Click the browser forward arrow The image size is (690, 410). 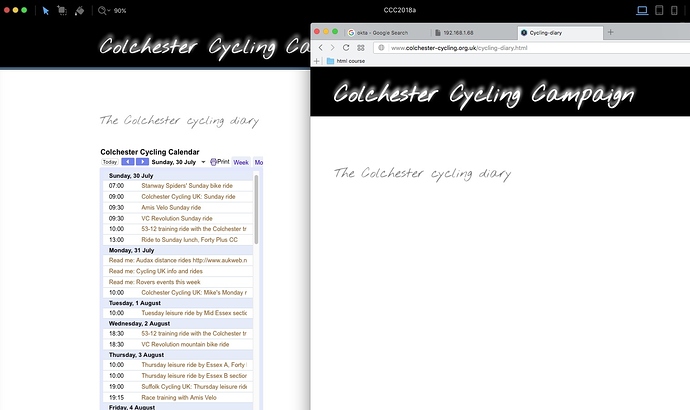(x=334, y=47)
